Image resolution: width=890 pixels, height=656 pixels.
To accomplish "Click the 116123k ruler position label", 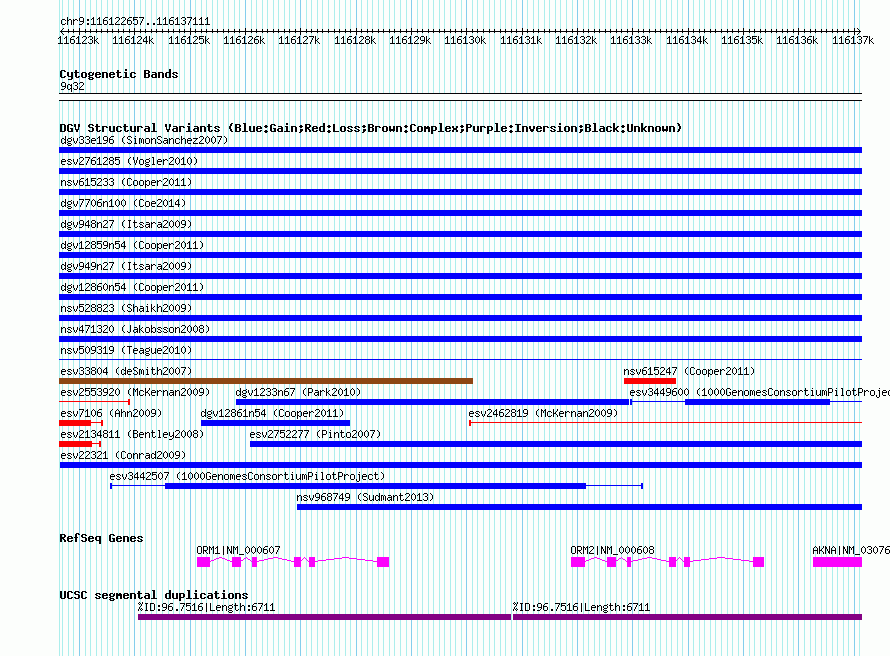I will pyautogui.click(x=78, y=40).
